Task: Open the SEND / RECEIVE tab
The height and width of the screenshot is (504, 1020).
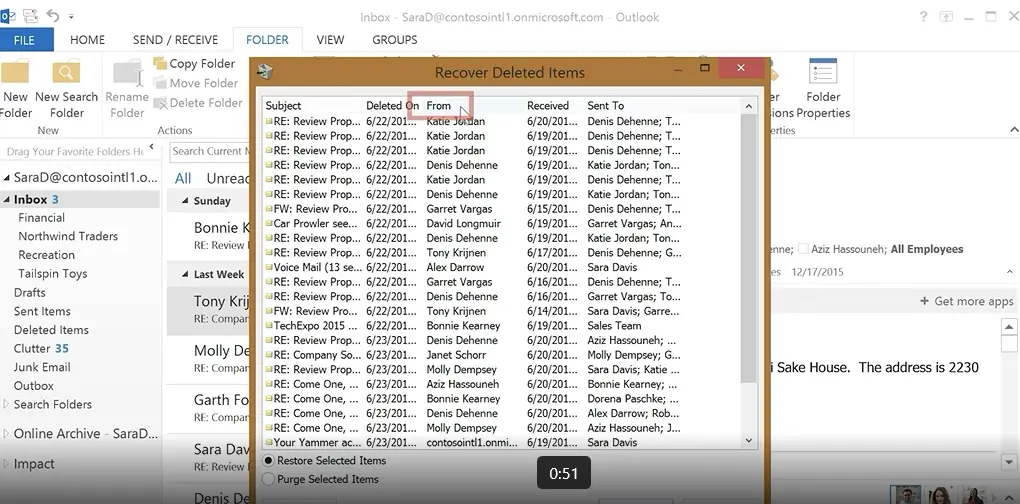Action: click(175, 40)
